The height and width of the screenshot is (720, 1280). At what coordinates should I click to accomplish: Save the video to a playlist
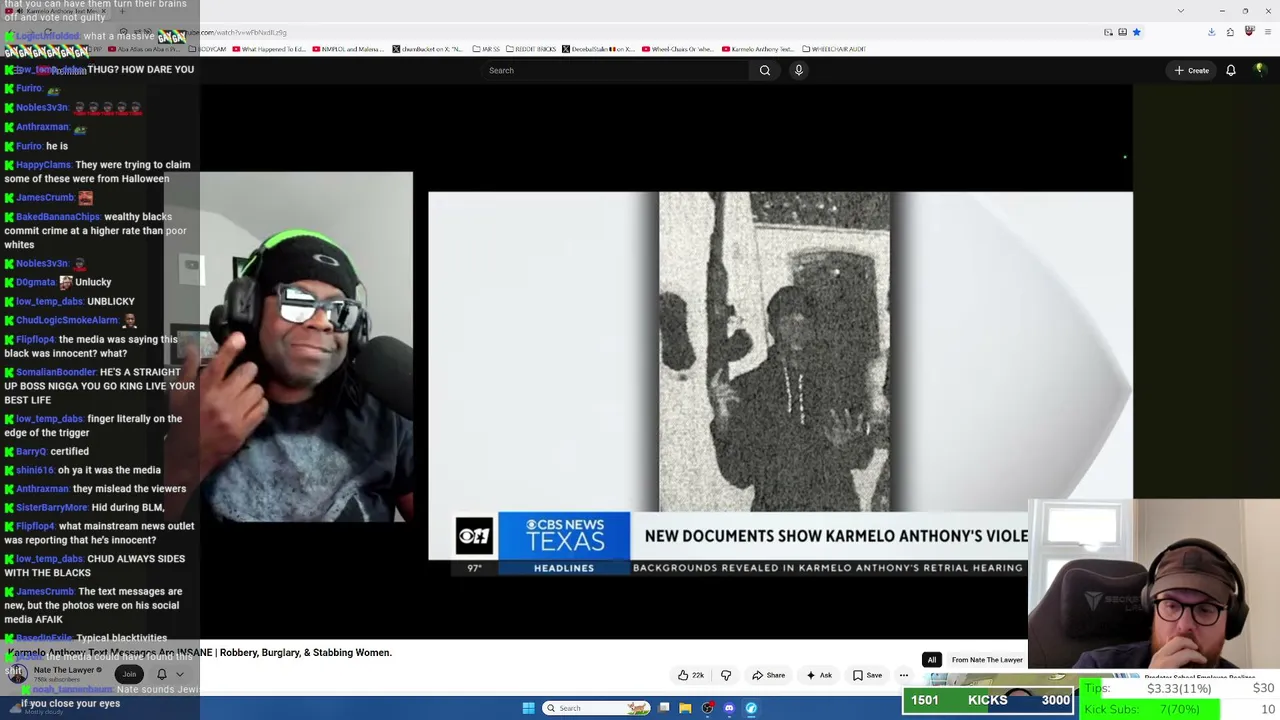tap(867, 675)
